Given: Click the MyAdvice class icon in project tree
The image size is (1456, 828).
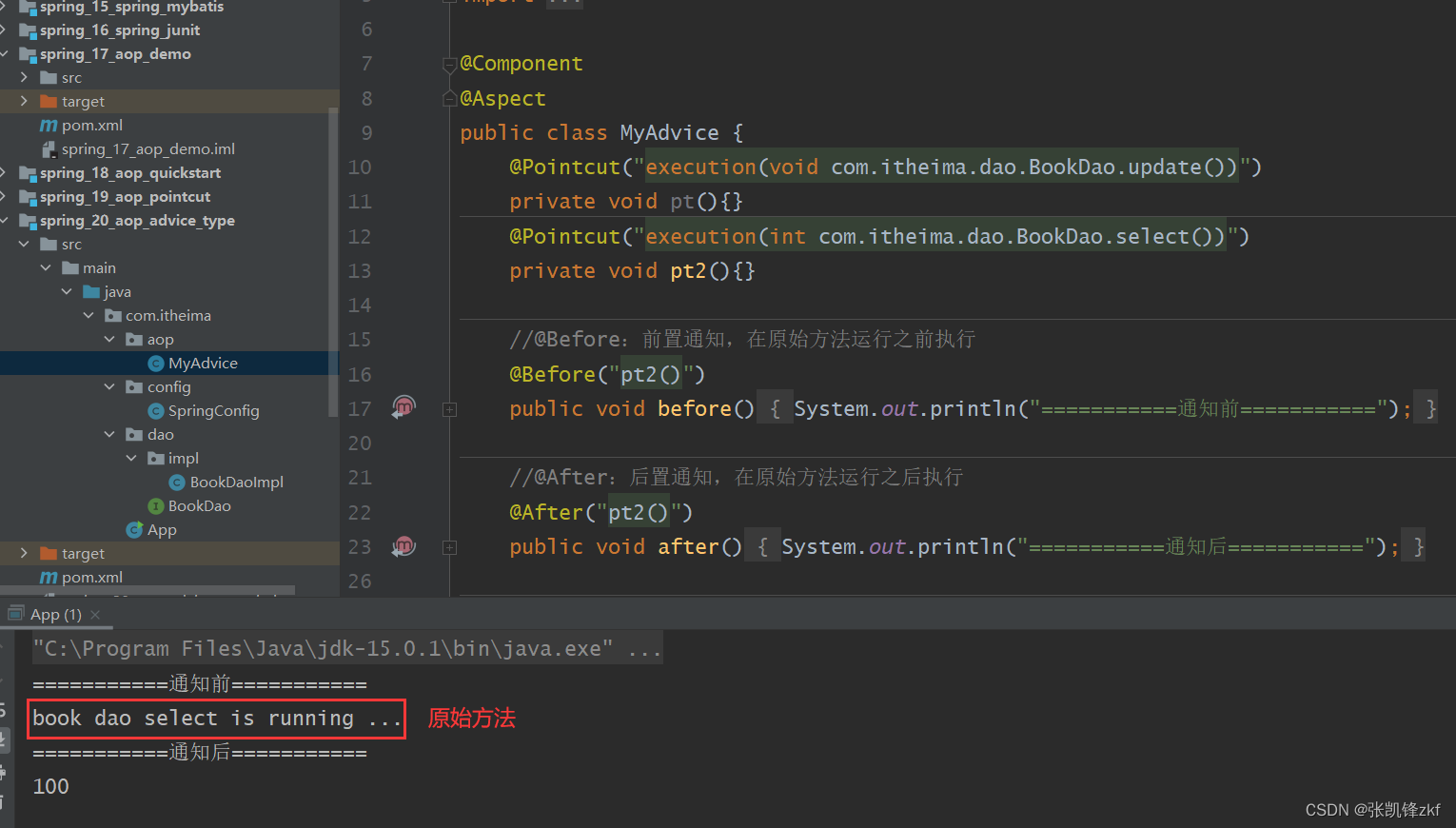Looking at the screenshot, I should click(156, 364).
